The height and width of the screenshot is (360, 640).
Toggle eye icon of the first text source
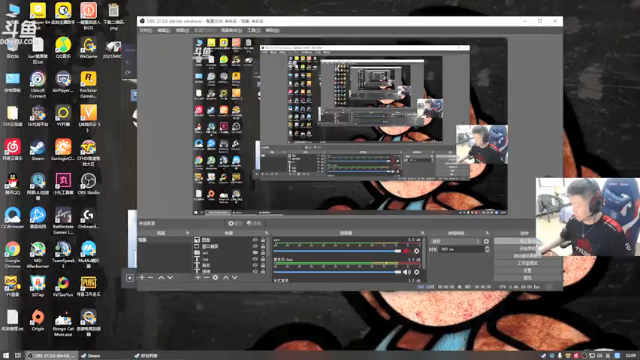coord(255,259)
